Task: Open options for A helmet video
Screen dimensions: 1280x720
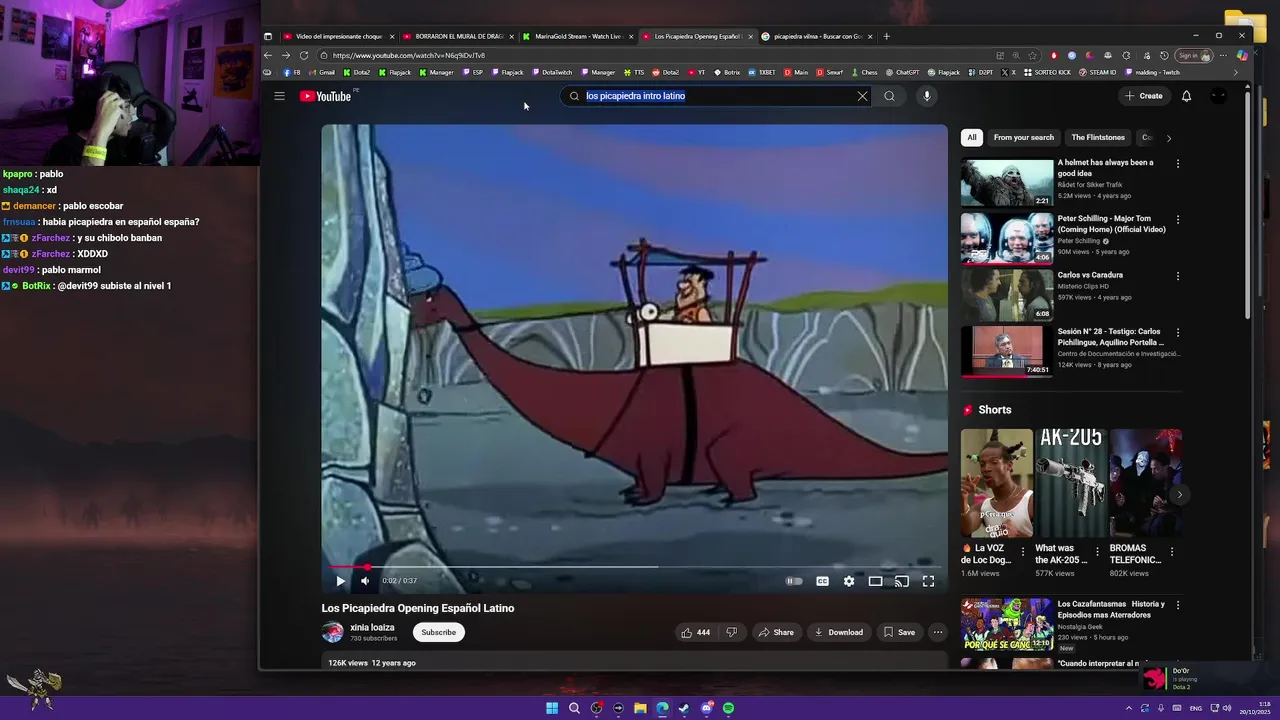Action: pyautogui.click(x=1177, y=163)
